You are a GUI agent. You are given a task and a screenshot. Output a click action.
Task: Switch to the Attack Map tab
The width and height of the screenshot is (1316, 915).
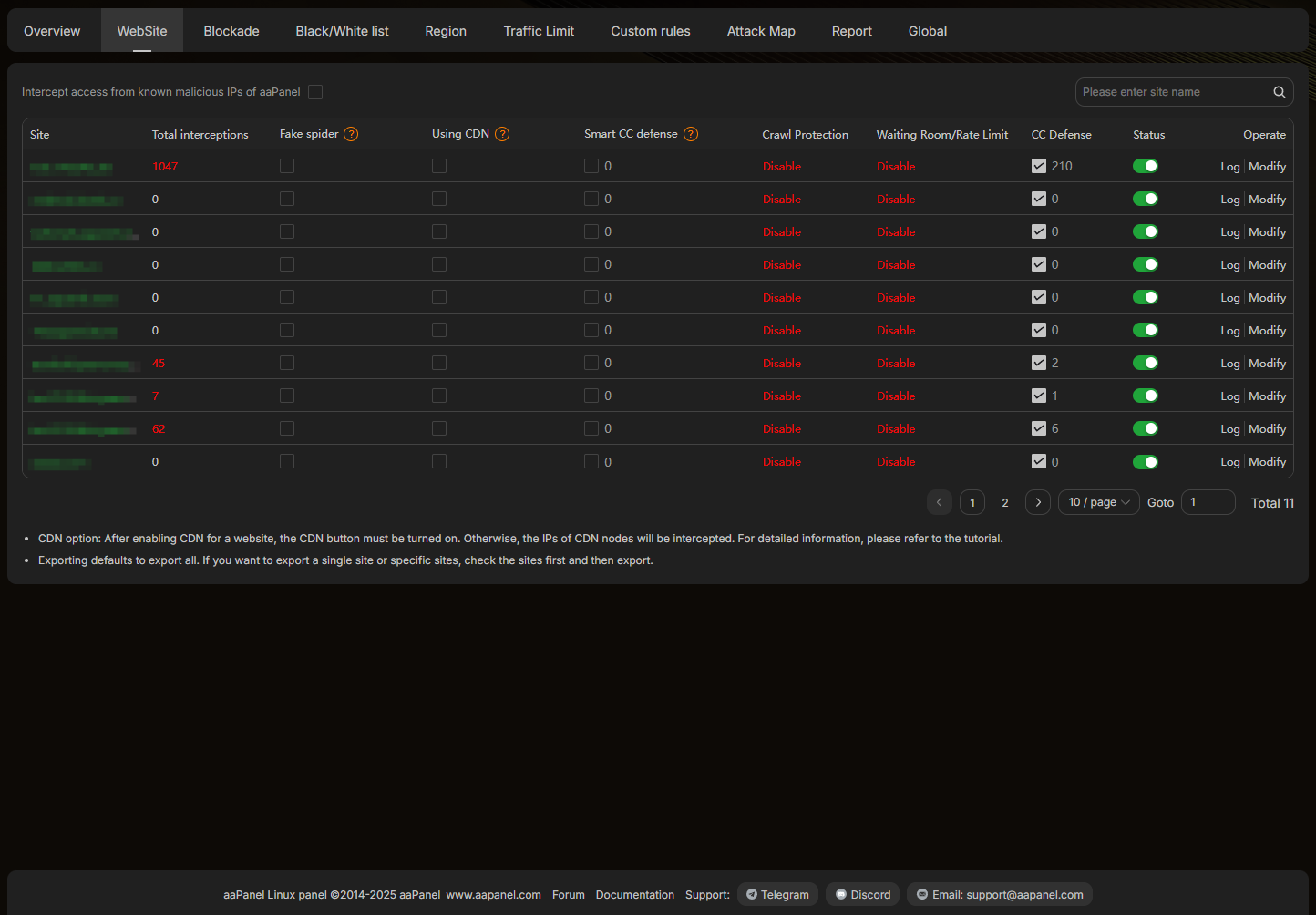[x=761, y=31]
